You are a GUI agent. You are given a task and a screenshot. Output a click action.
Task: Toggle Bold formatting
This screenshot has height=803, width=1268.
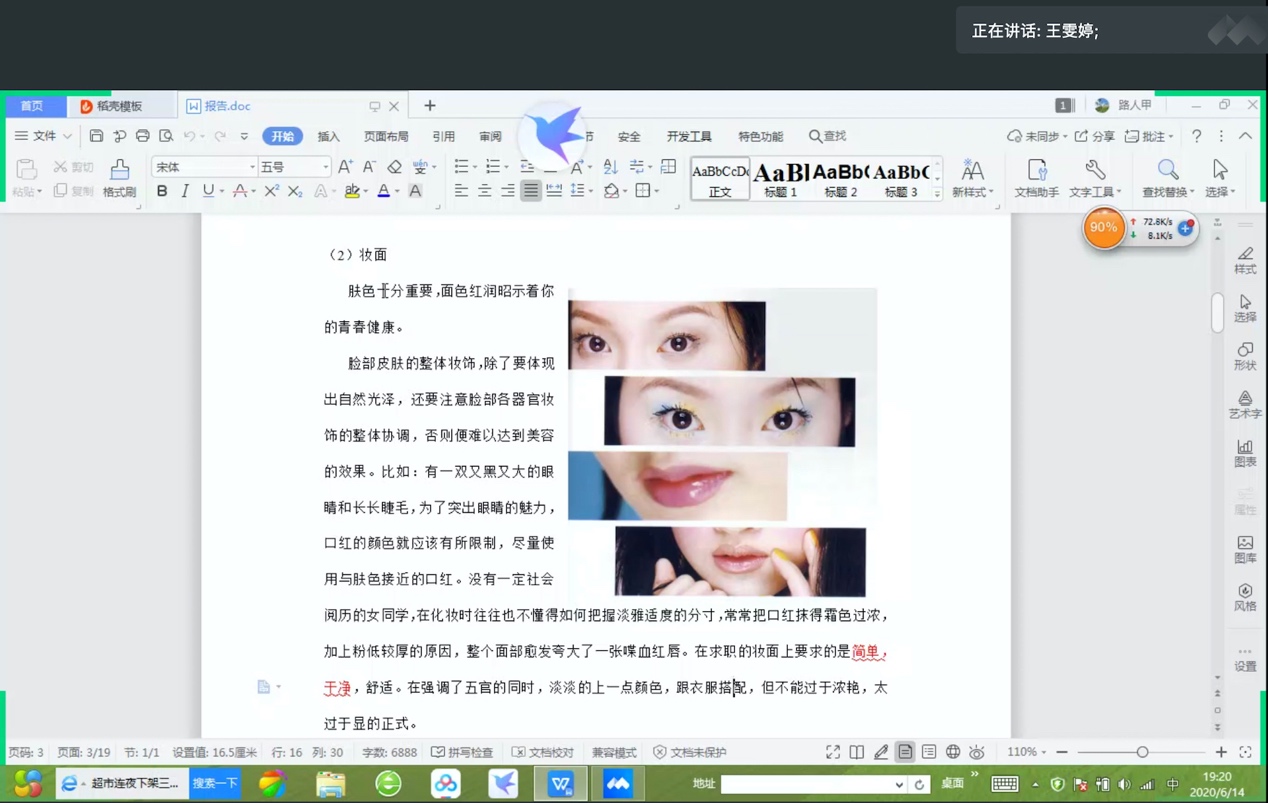point(162,191)
